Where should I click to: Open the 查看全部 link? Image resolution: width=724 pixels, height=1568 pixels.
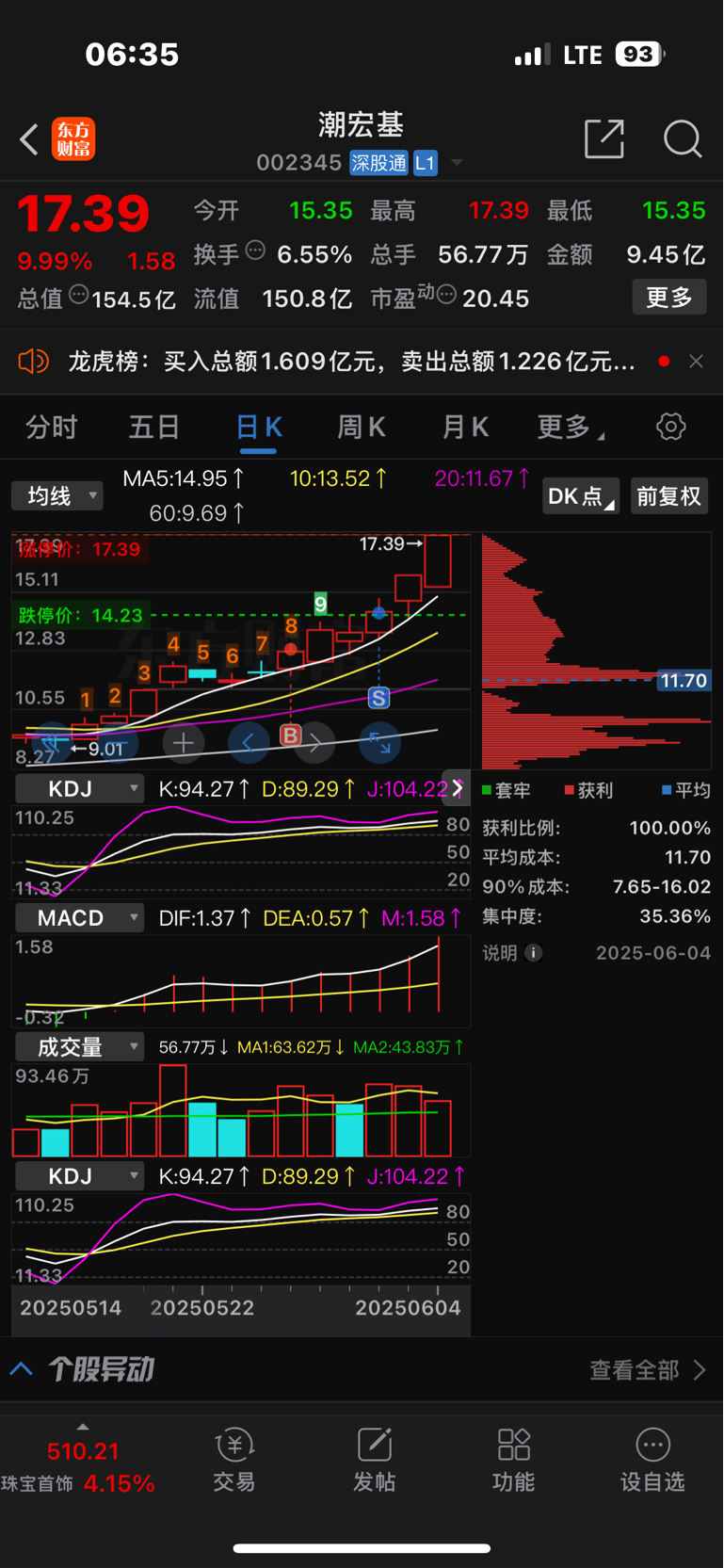coord(648,1369)
